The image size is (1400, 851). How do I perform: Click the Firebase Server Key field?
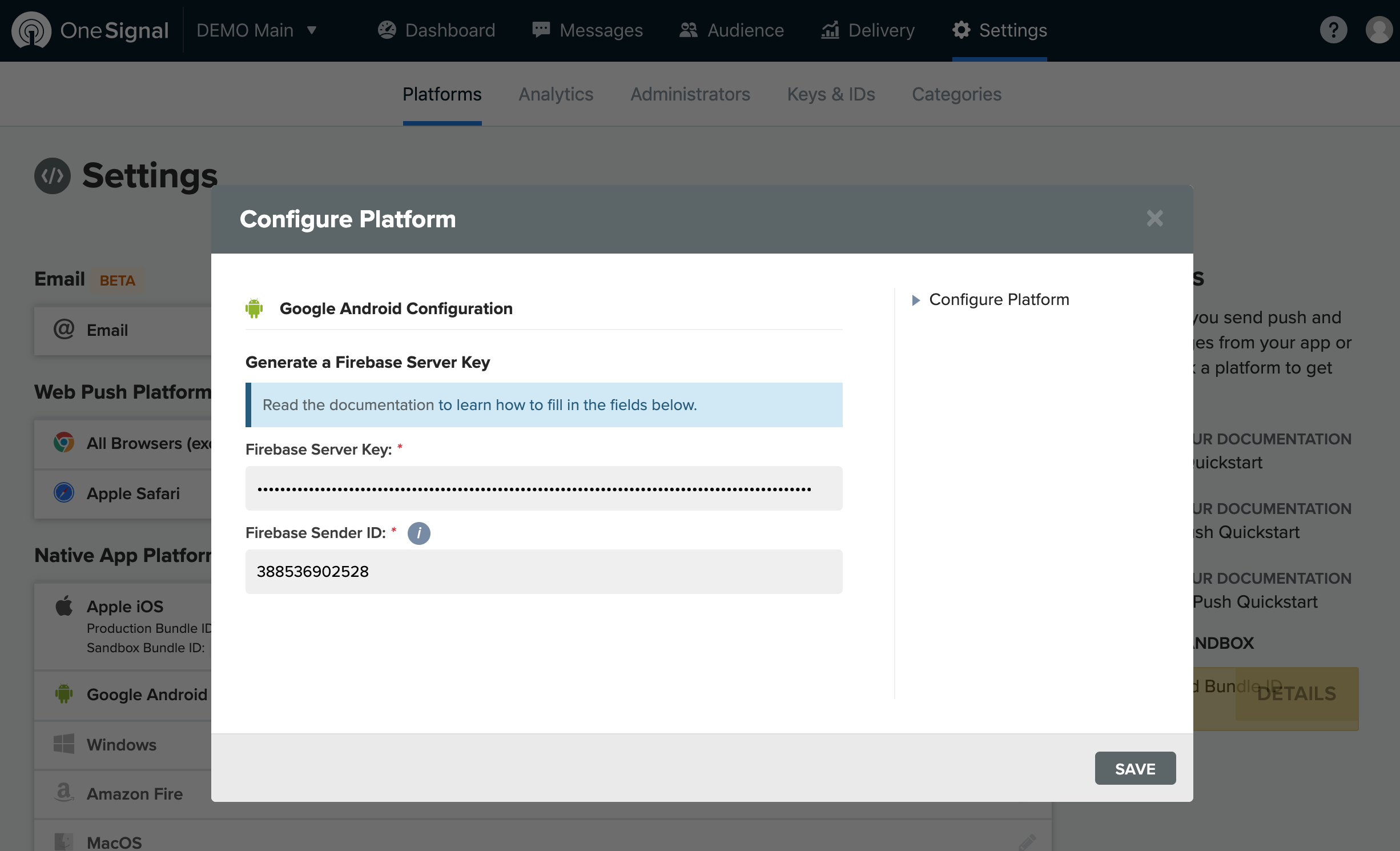pos(544,488)
